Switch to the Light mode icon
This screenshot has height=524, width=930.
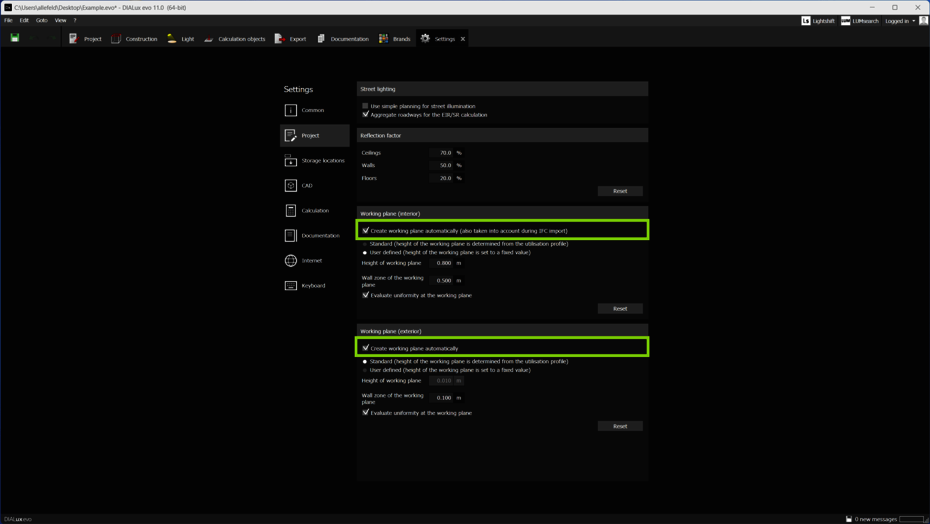[x=180, y=39]
